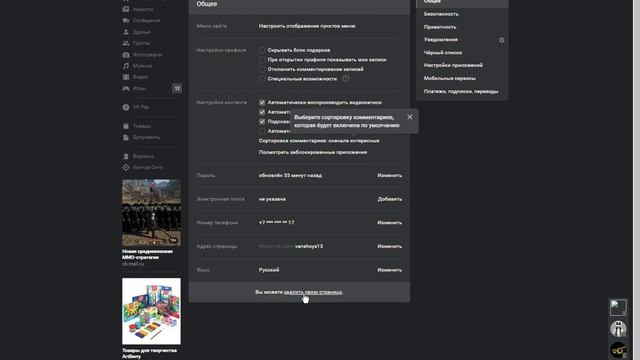Click Изменить next to Адрес страницы

point(389,247)
